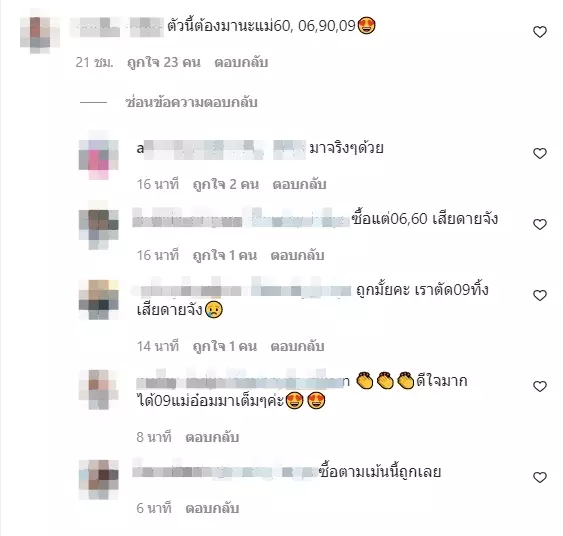Screen dimensions: 563x536
Task: View ถูกใจ 2 คน likes list
Action: tap(226, 184)
